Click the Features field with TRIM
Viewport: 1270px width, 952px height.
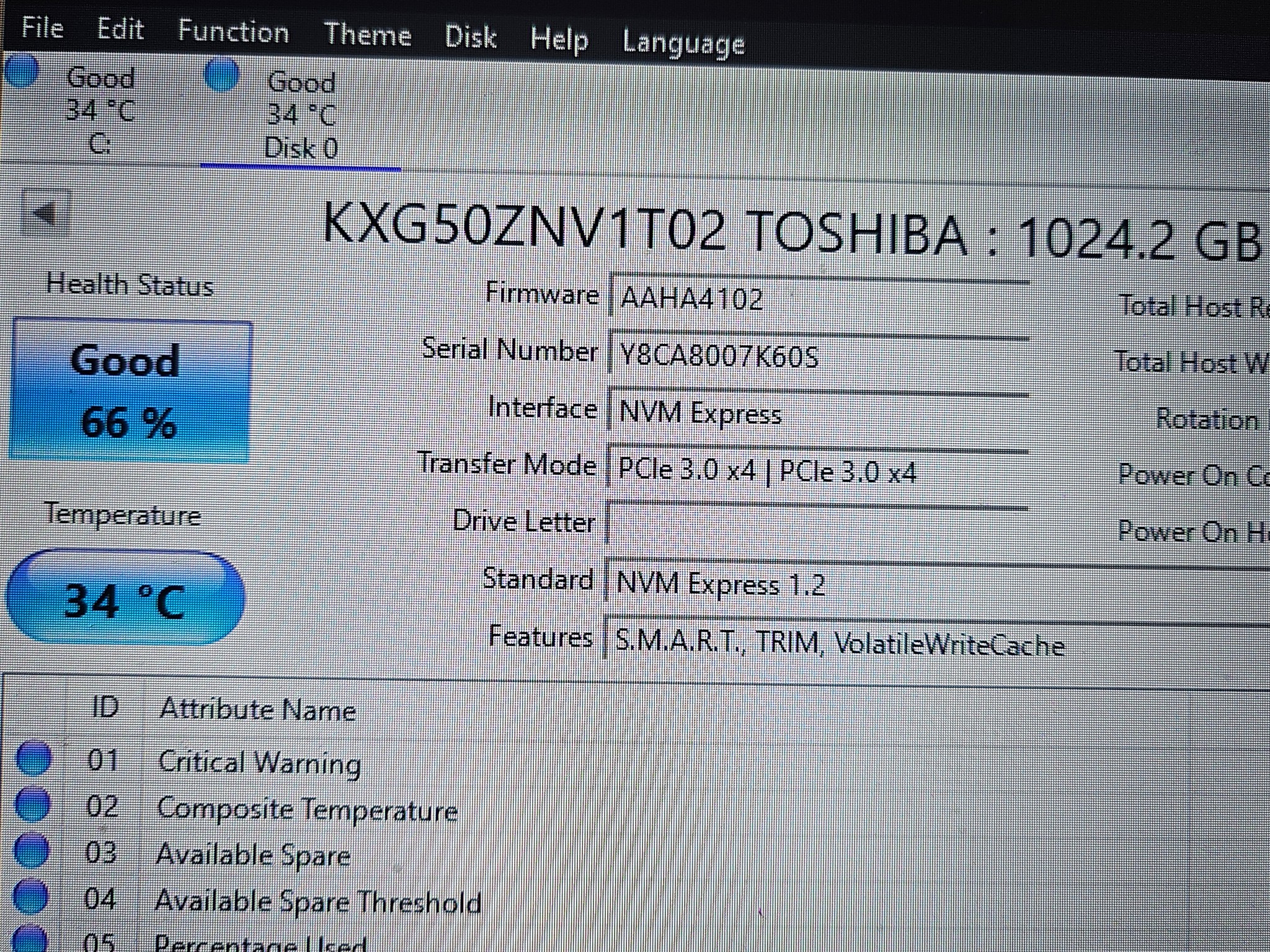(936, 641)
